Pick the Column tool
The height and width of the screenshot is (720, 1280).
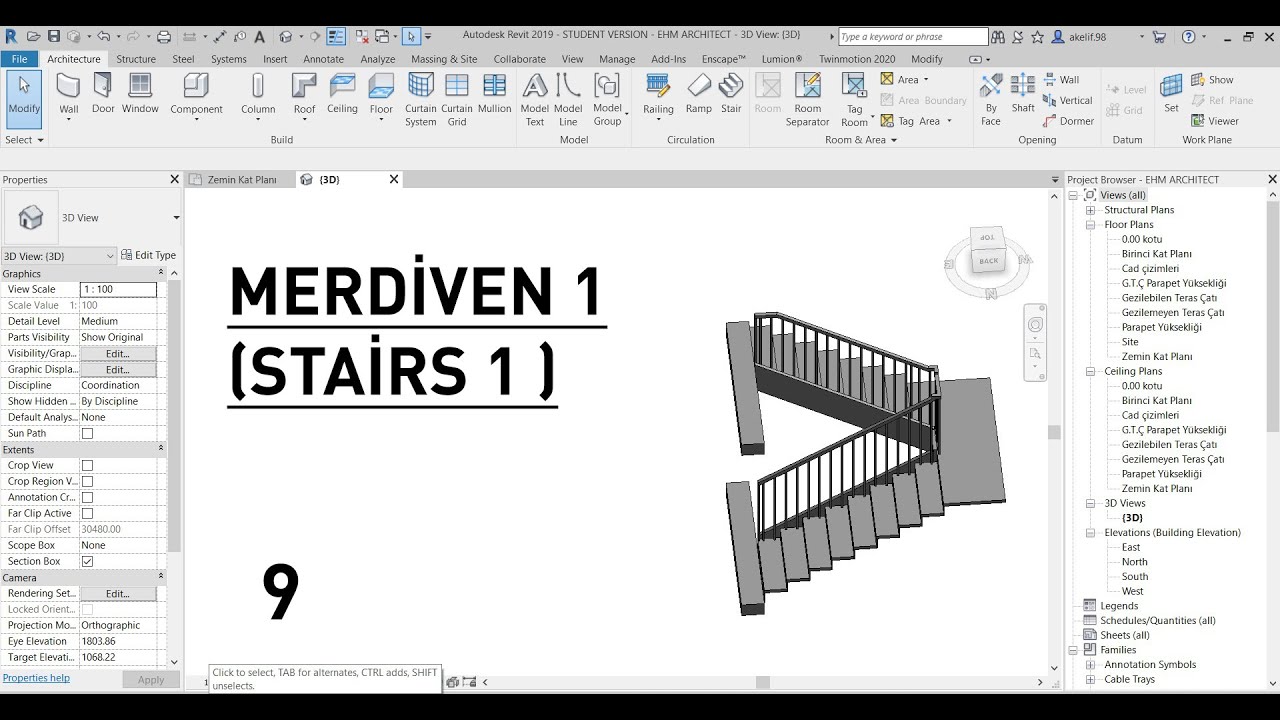[258, 95]
